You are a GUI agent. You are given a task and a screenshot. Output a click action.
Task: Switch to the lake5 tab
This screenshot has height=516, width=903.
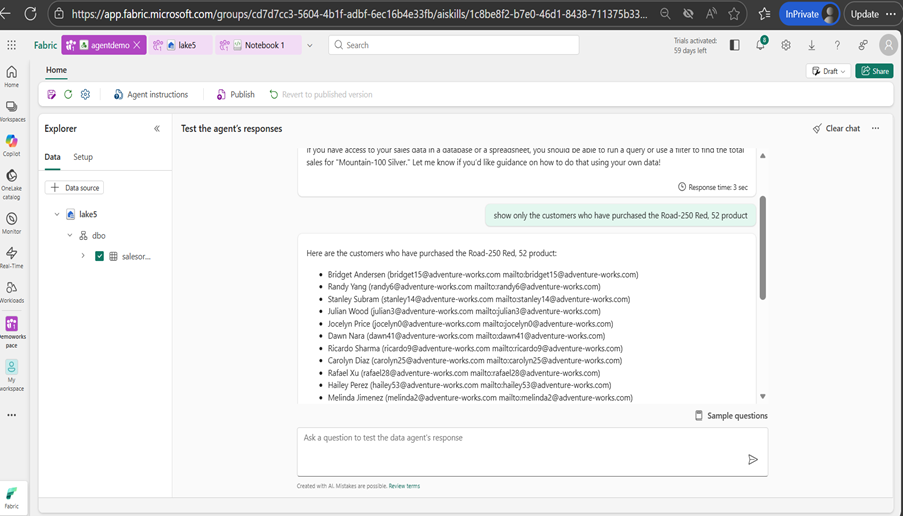(180, 45)
